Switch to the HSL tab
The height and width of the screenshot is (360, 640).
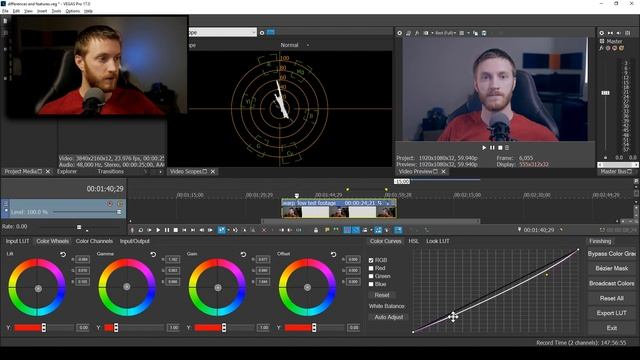click(x=413, y=241)
